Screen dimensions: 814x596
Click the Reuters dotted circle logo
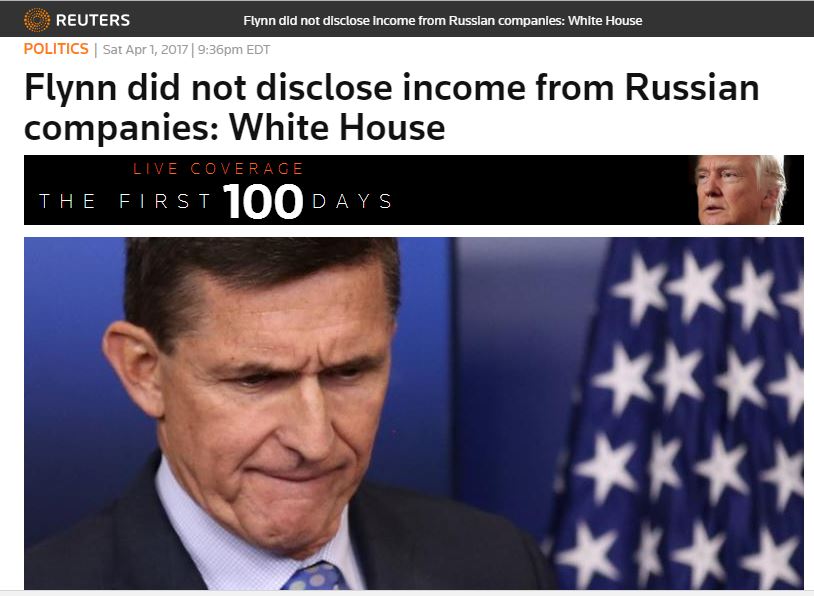37,19
